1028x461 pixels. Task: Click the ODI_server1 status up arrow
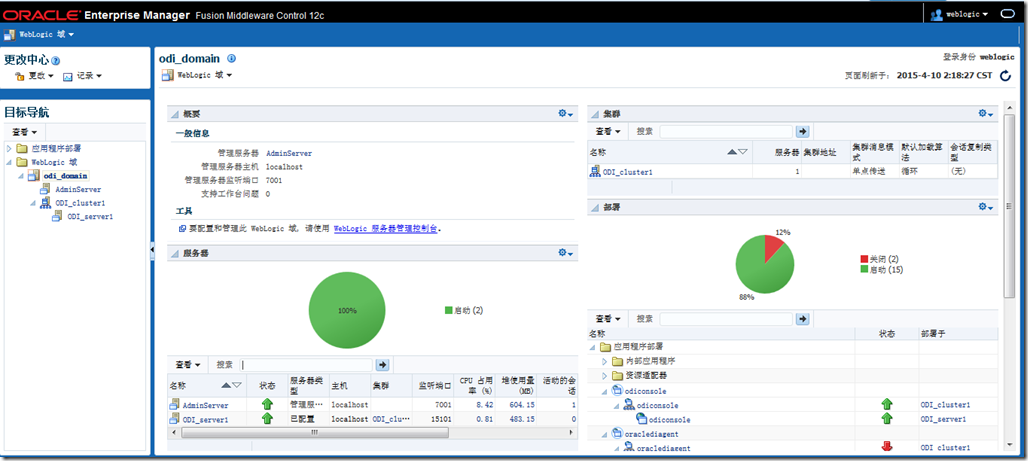point(267,418)
